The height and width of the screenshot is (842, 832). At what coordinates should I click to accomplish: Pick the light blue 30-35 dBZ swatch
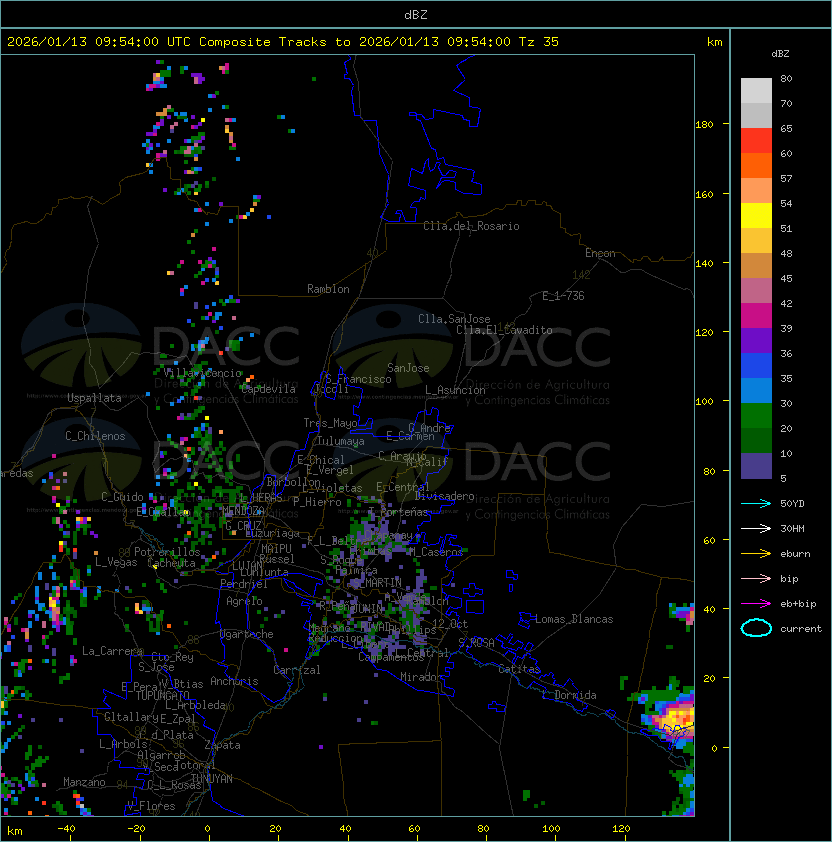point(756,390)
